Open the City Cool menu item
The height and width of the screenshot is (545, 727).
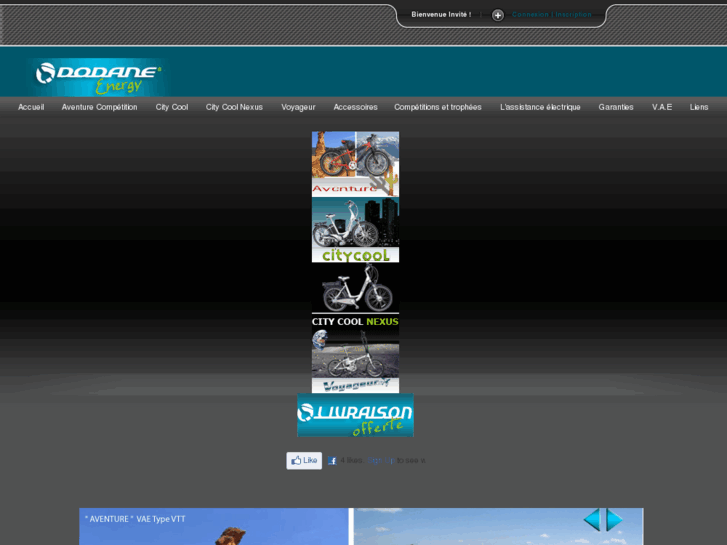pyautogui.click(x=172, y=107)
